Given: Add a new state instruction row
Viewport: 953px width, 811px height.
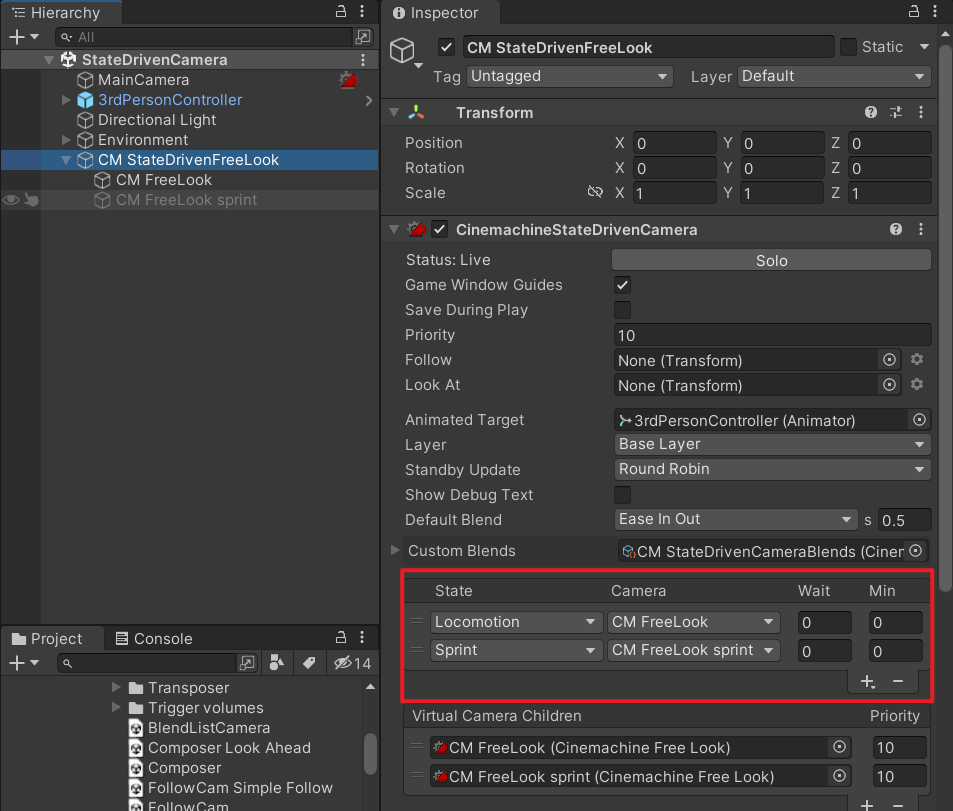Looking at the screenshot, I should click(x=868, y=682).
